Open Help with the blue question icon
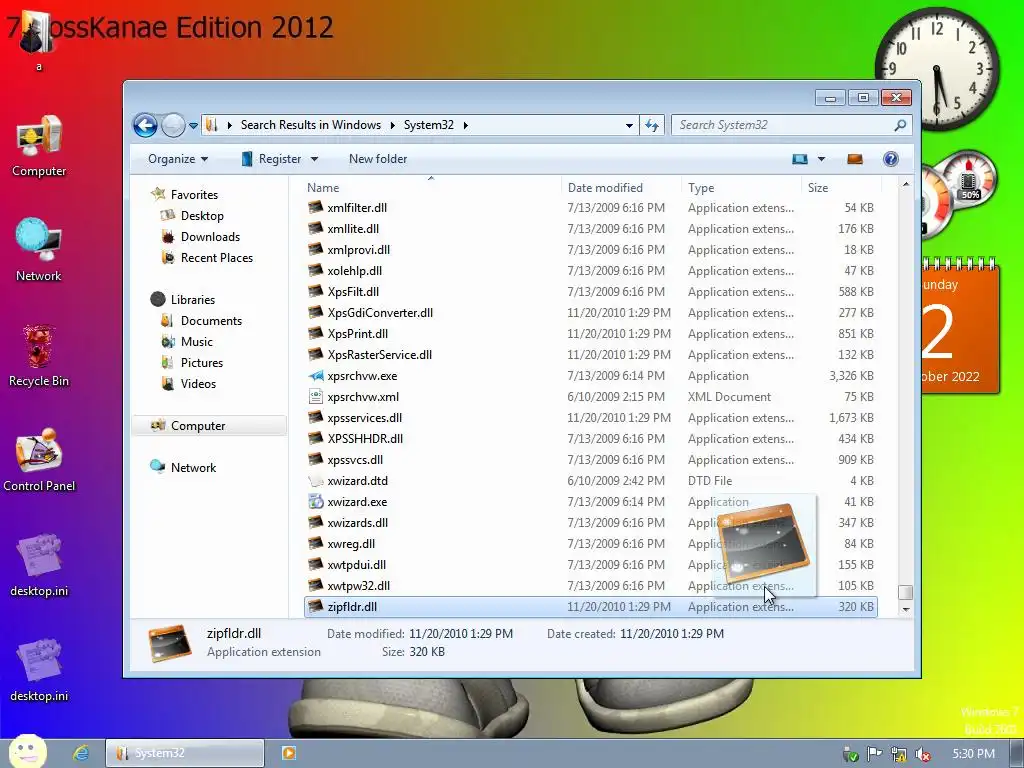 [891, 159]
